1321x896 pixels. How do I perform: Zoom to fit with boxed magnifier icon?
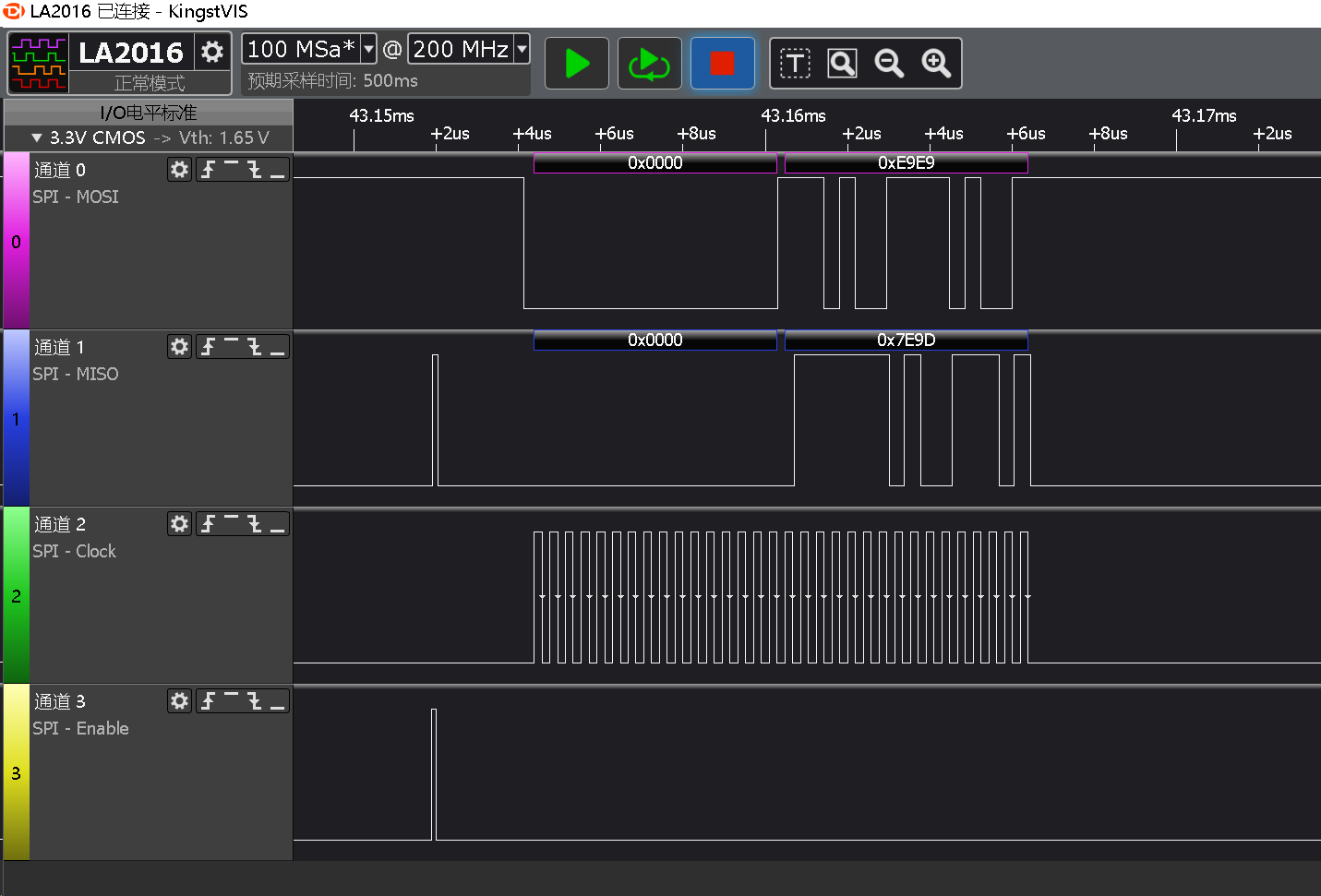pos(842,64)
